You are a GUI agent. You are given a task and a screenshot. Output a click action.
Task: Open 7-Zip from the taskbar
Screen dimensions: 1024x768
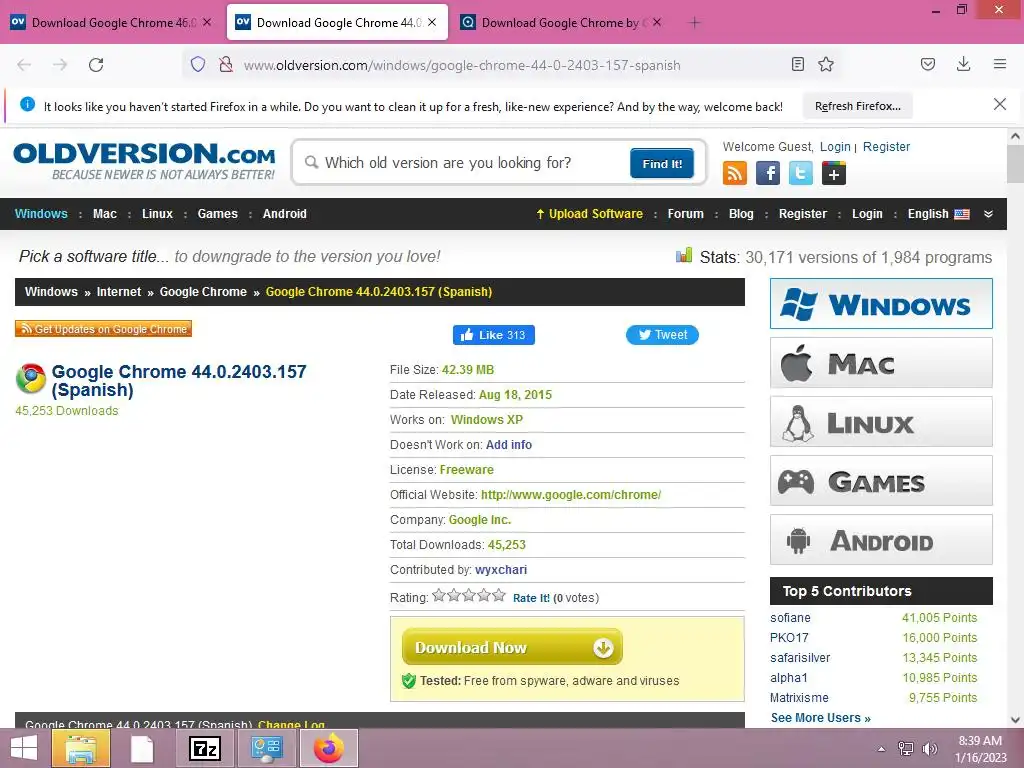204,748
